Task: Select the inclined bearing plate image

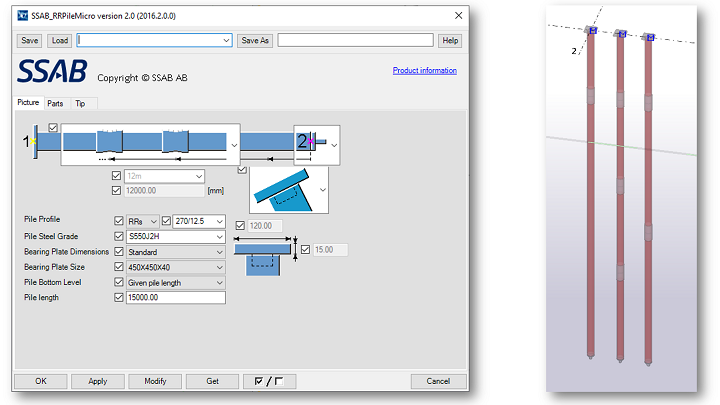Action: [x=283, y=190]
